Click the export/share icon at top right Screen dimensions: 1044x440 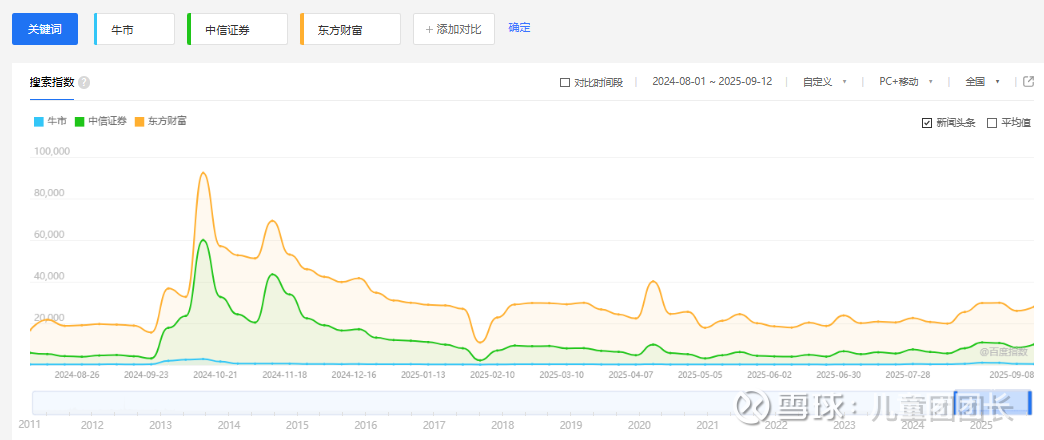pyautogui.click(x=1028, y=82)
